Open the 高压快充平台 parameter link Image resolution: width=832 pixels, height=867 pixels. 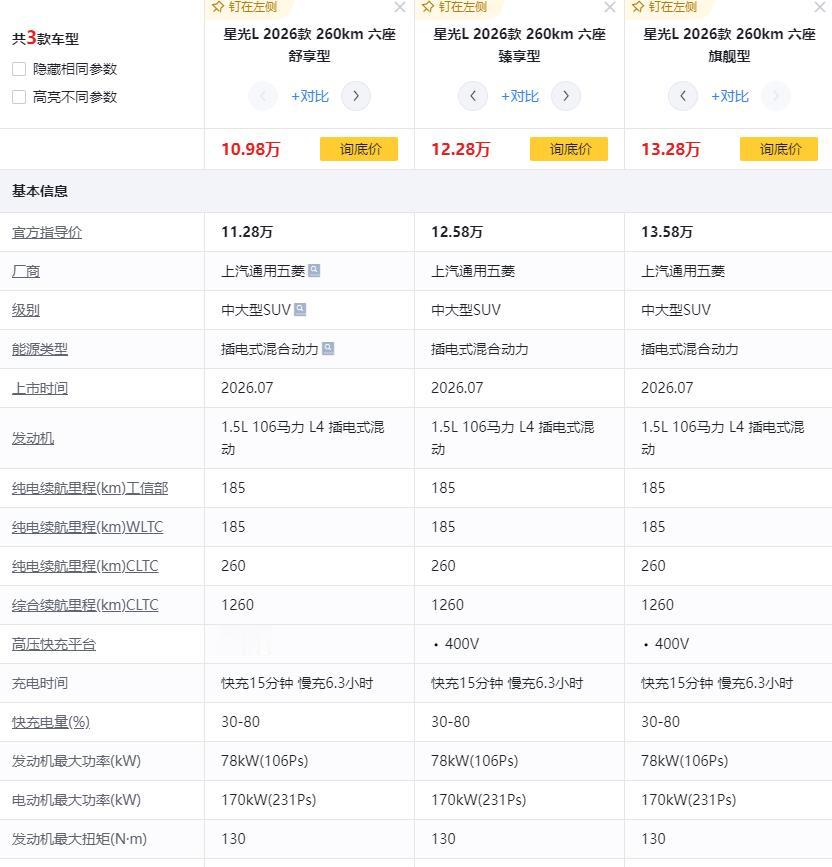pyautogui.click(x=54, y=644)
